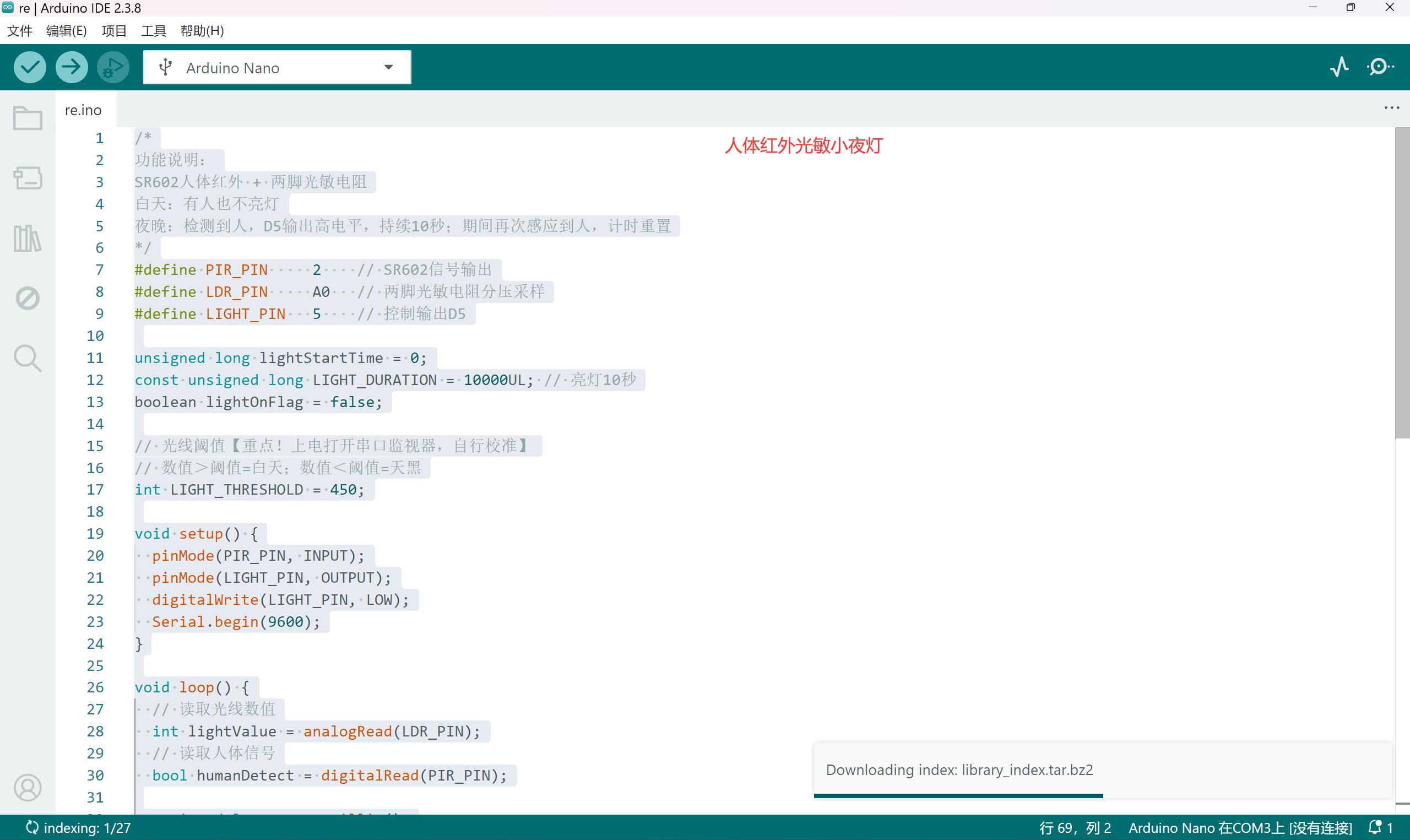Upload sketch with the arrow button
Image resolution: width=1410 pixels, height=840 pixels.
pyautogui.click(x=71, y=67)
